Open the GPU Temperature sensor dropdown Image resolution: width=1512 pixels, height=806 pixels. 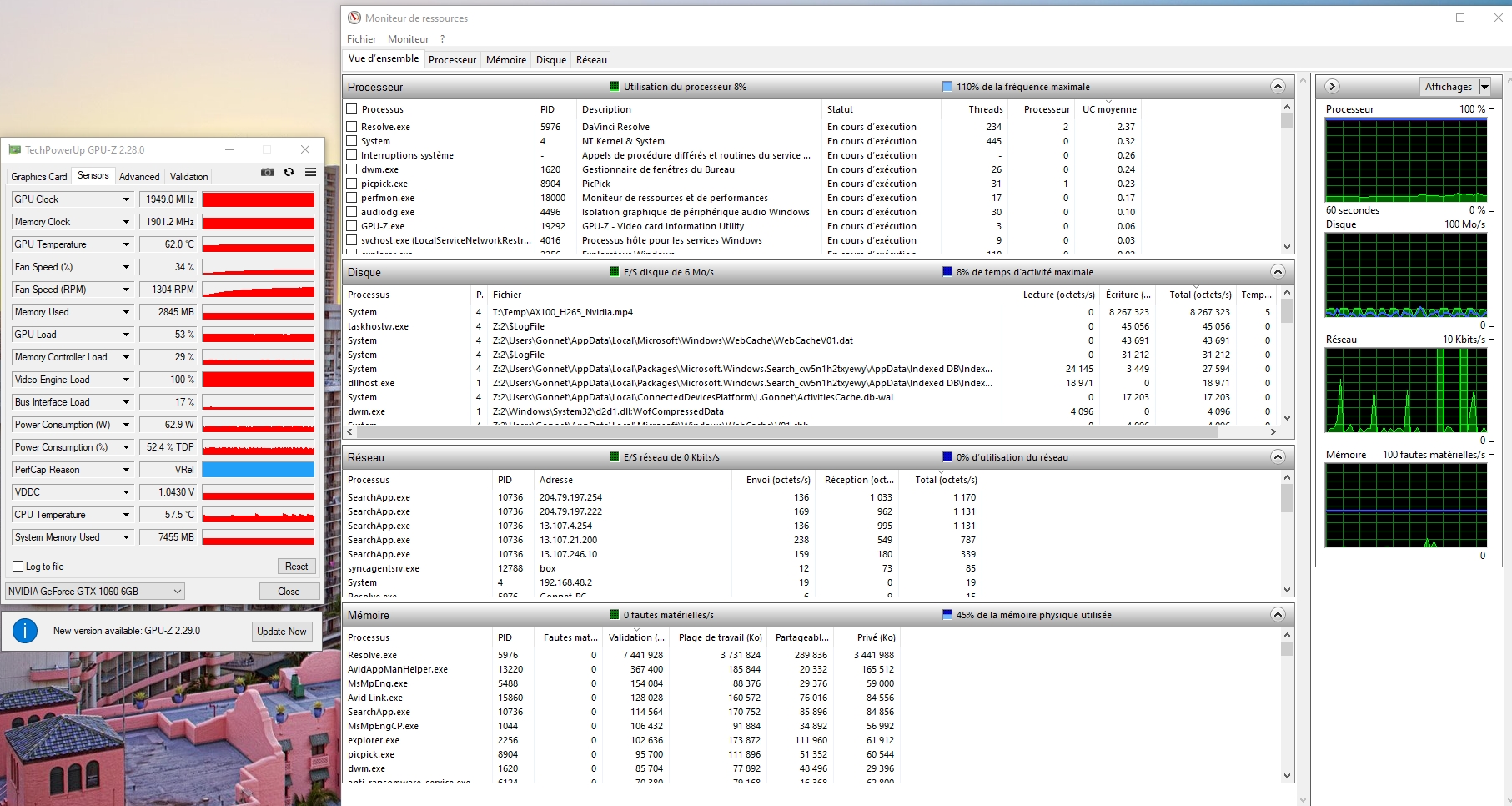tap(127, 244)
